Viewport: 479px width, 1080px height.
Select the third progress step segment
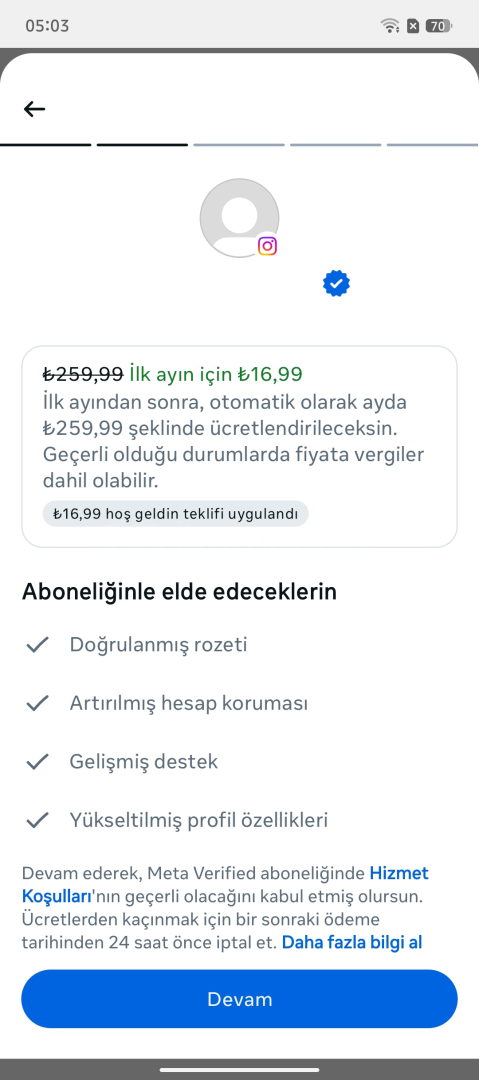[239, 145]
